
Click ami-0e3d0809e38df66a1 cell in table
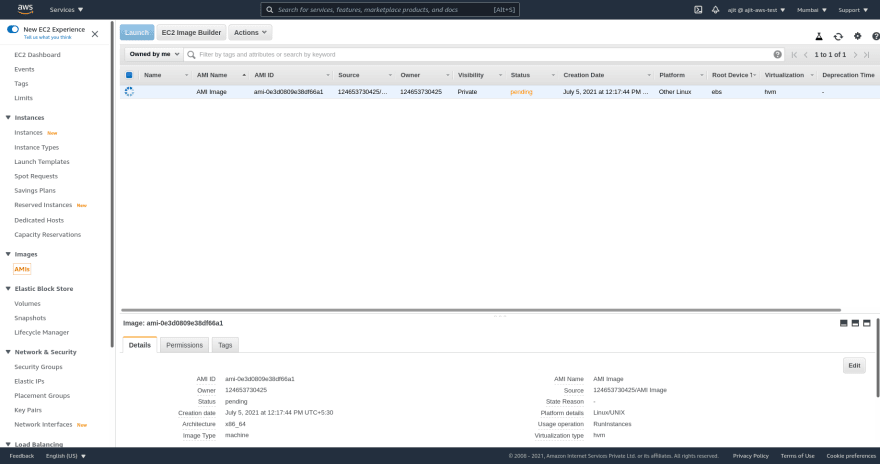(288, 92)
